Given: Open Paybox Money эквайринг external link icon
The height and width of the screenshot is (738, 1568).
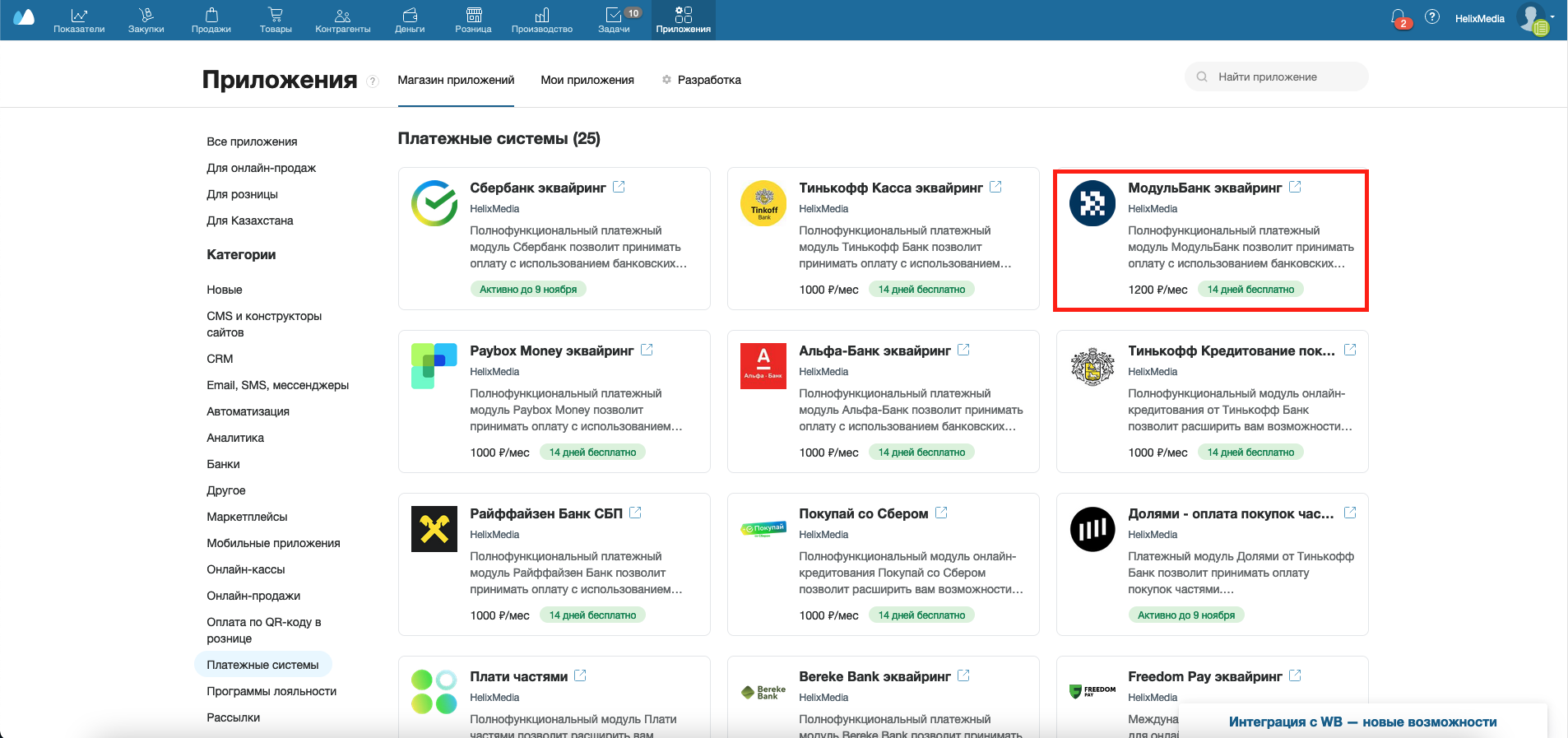Looking at the screenshot, I should [647, 350].
